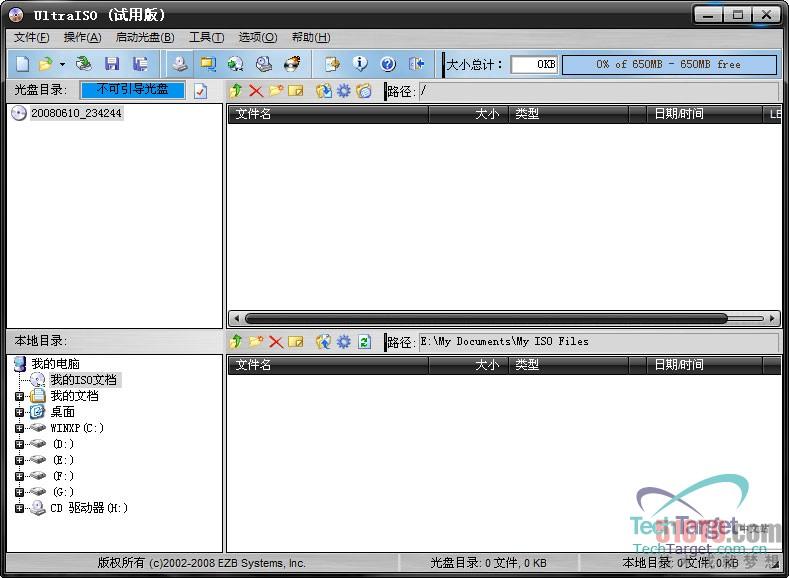Go up one folder in local pane
The image size is (789, 578).
[235, 342]
